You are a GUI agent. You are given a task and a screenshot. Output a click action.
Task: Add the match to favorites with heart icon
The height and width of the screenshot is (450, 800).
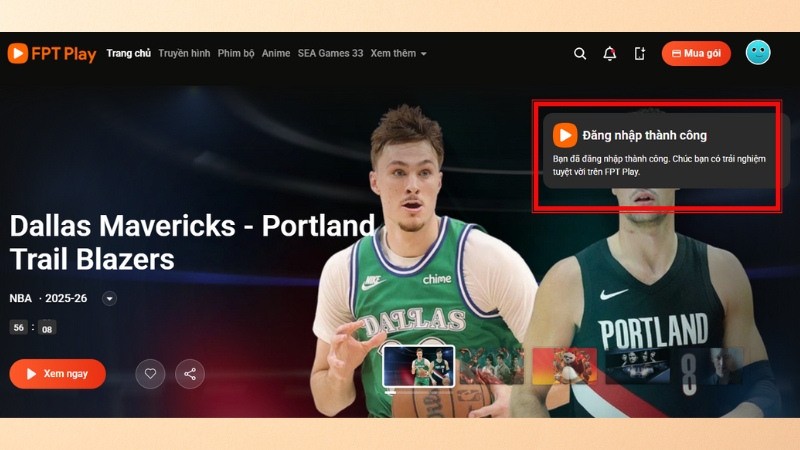150,374
